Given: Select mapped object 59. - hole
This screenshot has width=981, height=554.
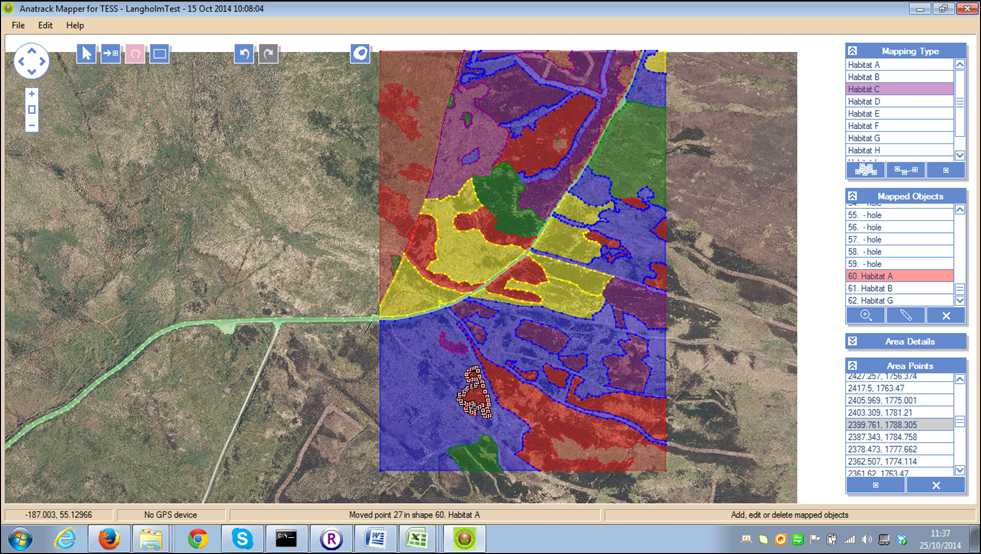Looking at the screenshot, I should (900, 264).
